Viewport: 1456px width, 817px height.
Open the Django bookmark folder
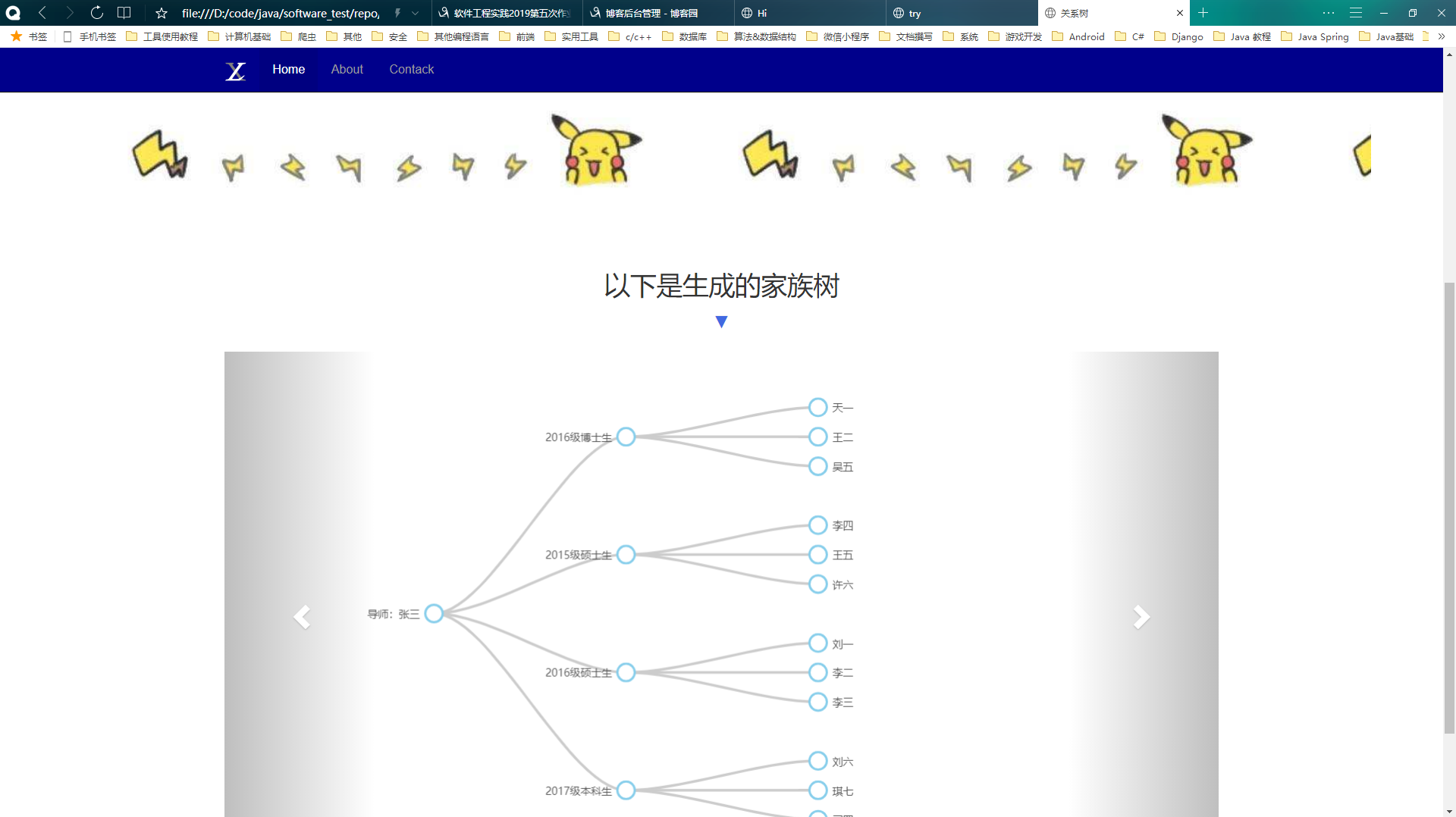1178,36
